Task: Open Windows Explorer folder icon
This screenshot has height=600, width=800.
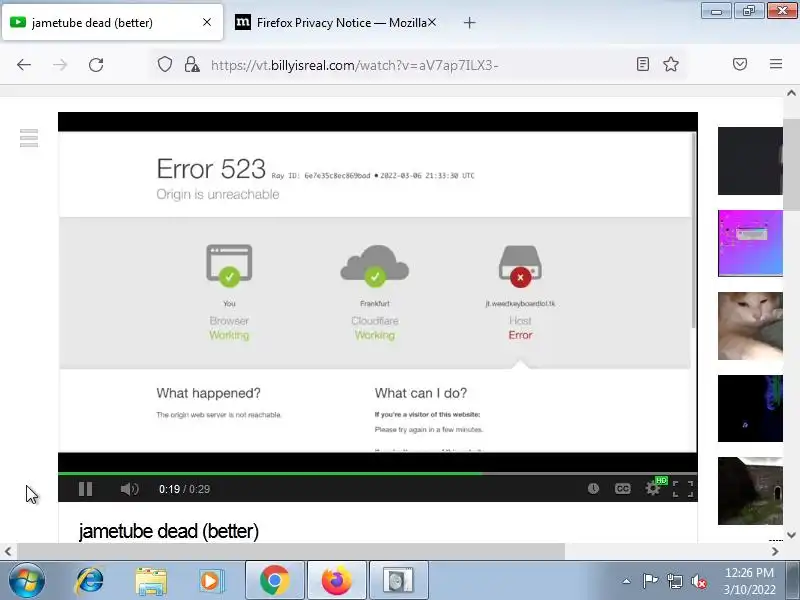Action: [x=151, y=581]
